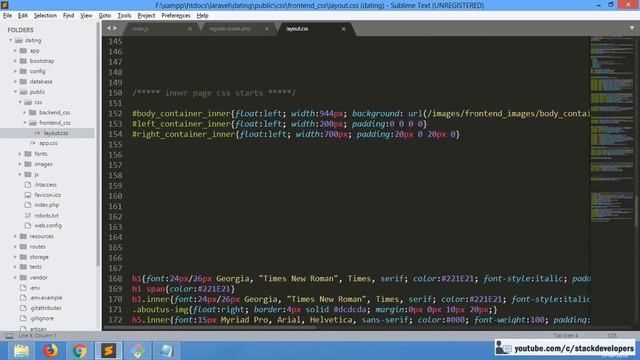Expand the fonts folder
This screenshot has width=640, height=360.
[x=20, y=153]
